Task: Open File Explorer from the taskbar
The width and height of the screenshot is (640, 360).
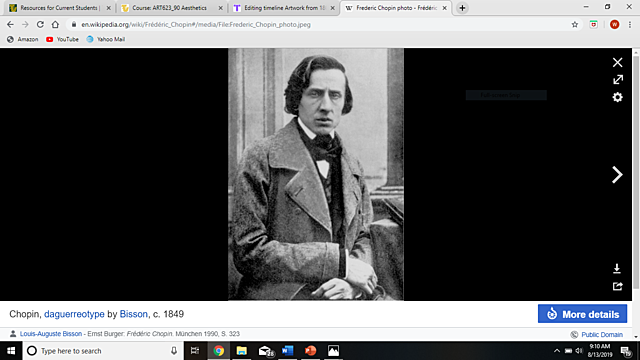Action: (242, 351)
